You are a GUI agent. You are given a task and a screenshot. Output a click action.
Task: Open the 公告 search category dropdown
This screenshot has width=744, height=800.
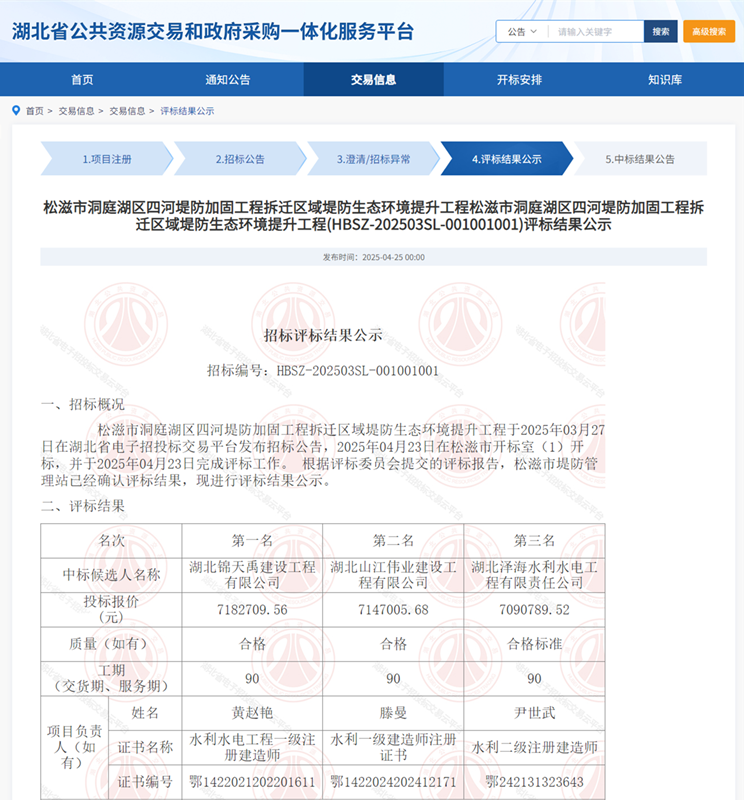click(522, 32)
